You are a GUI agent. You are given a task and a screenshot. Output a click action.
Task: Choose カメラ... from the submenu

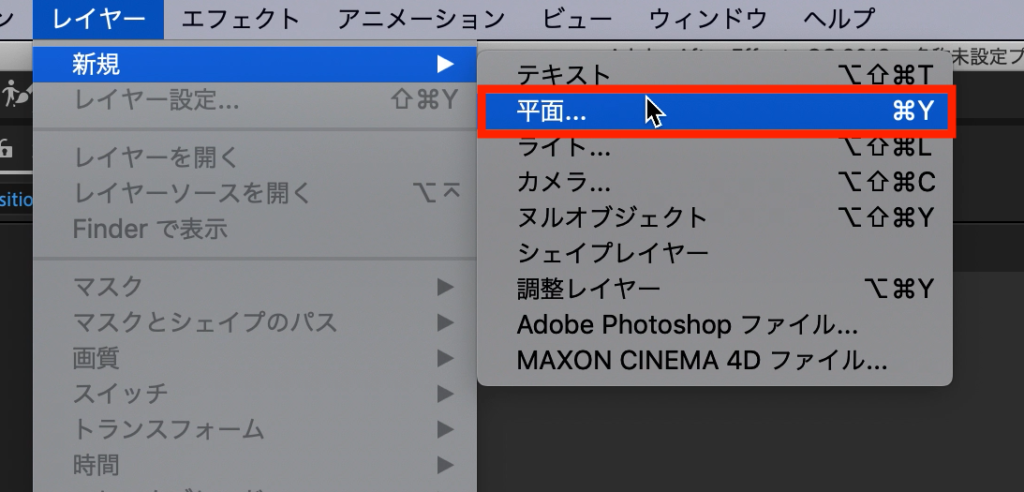coord(715,182)
